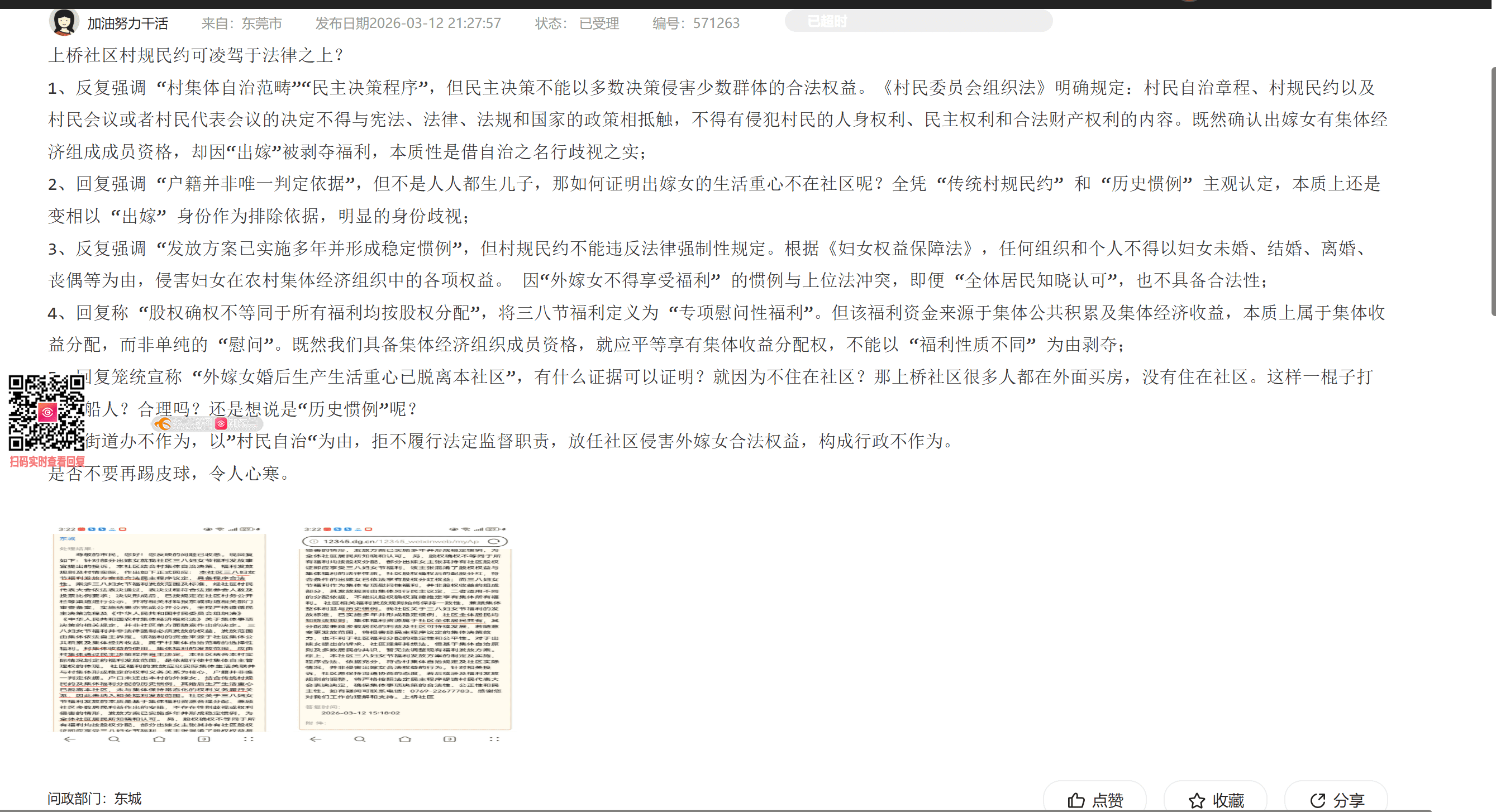Open the profile of user 加油努力干活
Viewport: 1496px width, 812px height.
pyautogui.click(x=127, y=23)
